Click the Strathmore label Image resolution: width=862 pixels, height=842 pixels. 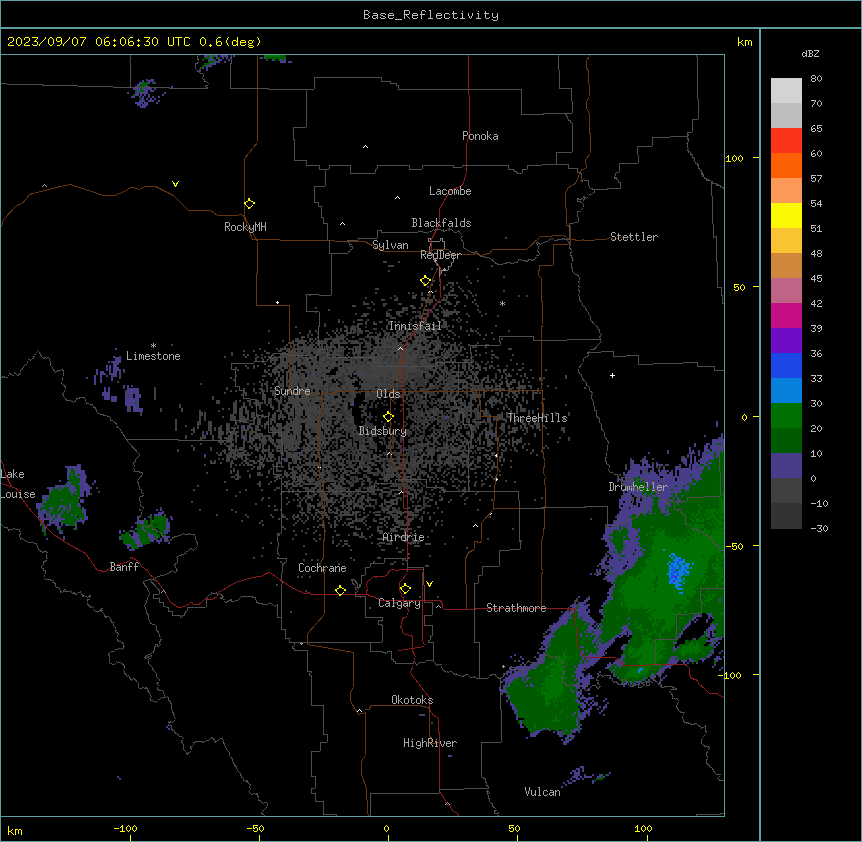pos(516,608)
